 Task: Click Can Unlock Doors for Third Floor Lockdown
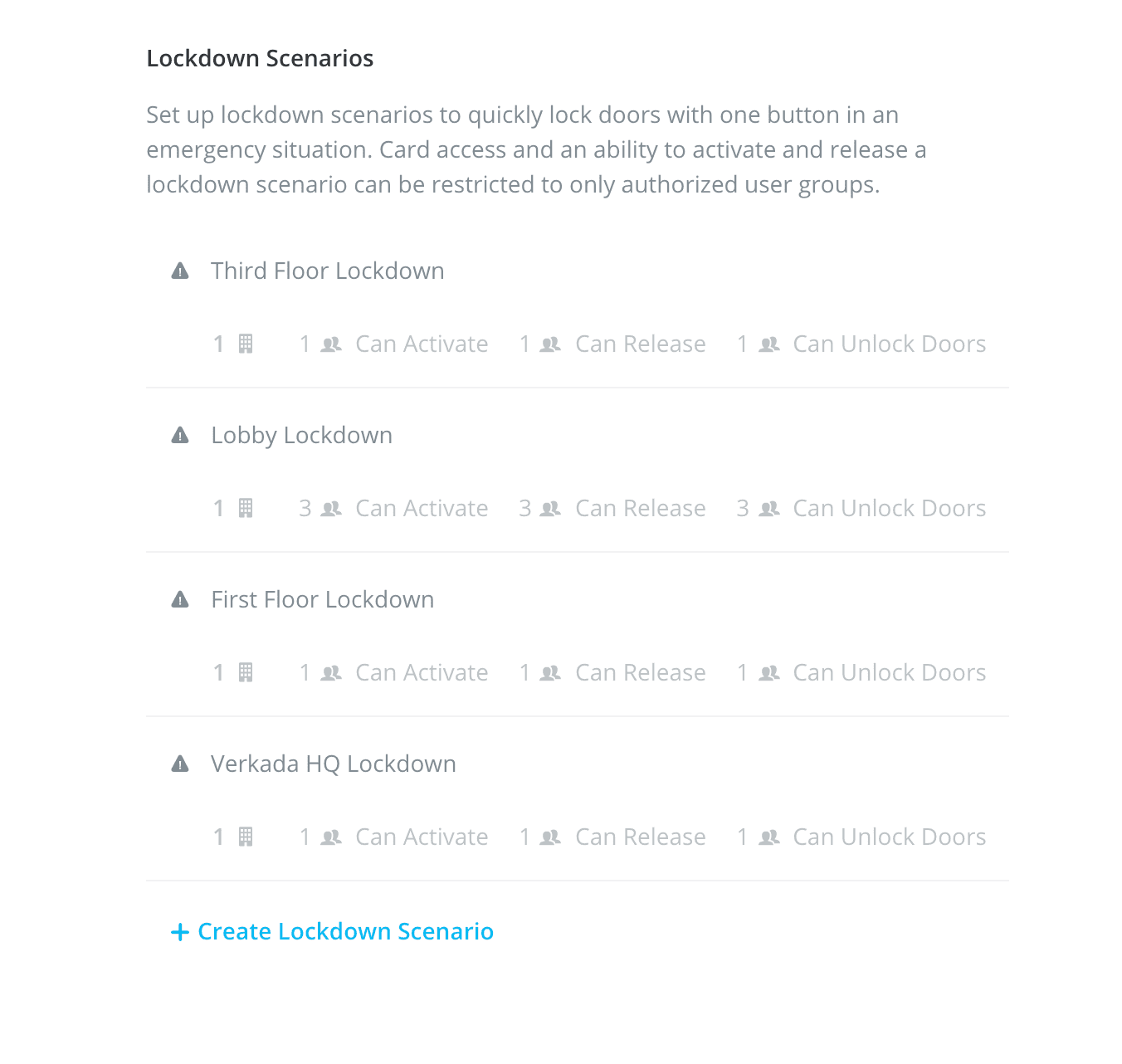(889, 343)
